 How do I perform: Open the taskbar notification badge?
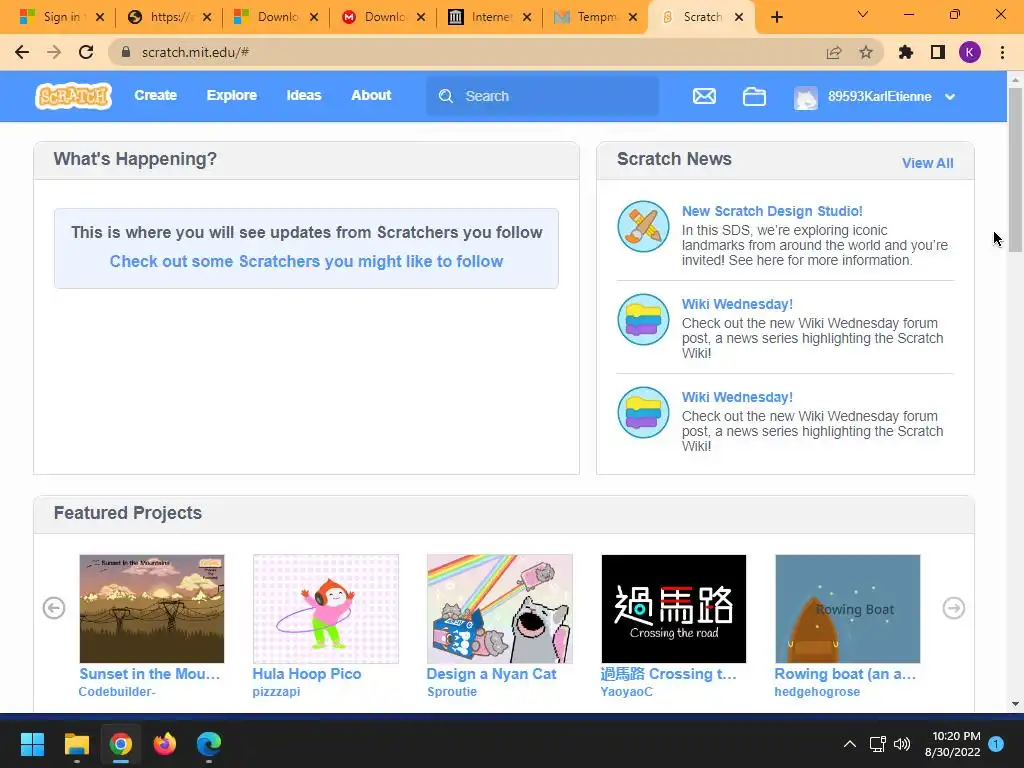click(996, 744)
